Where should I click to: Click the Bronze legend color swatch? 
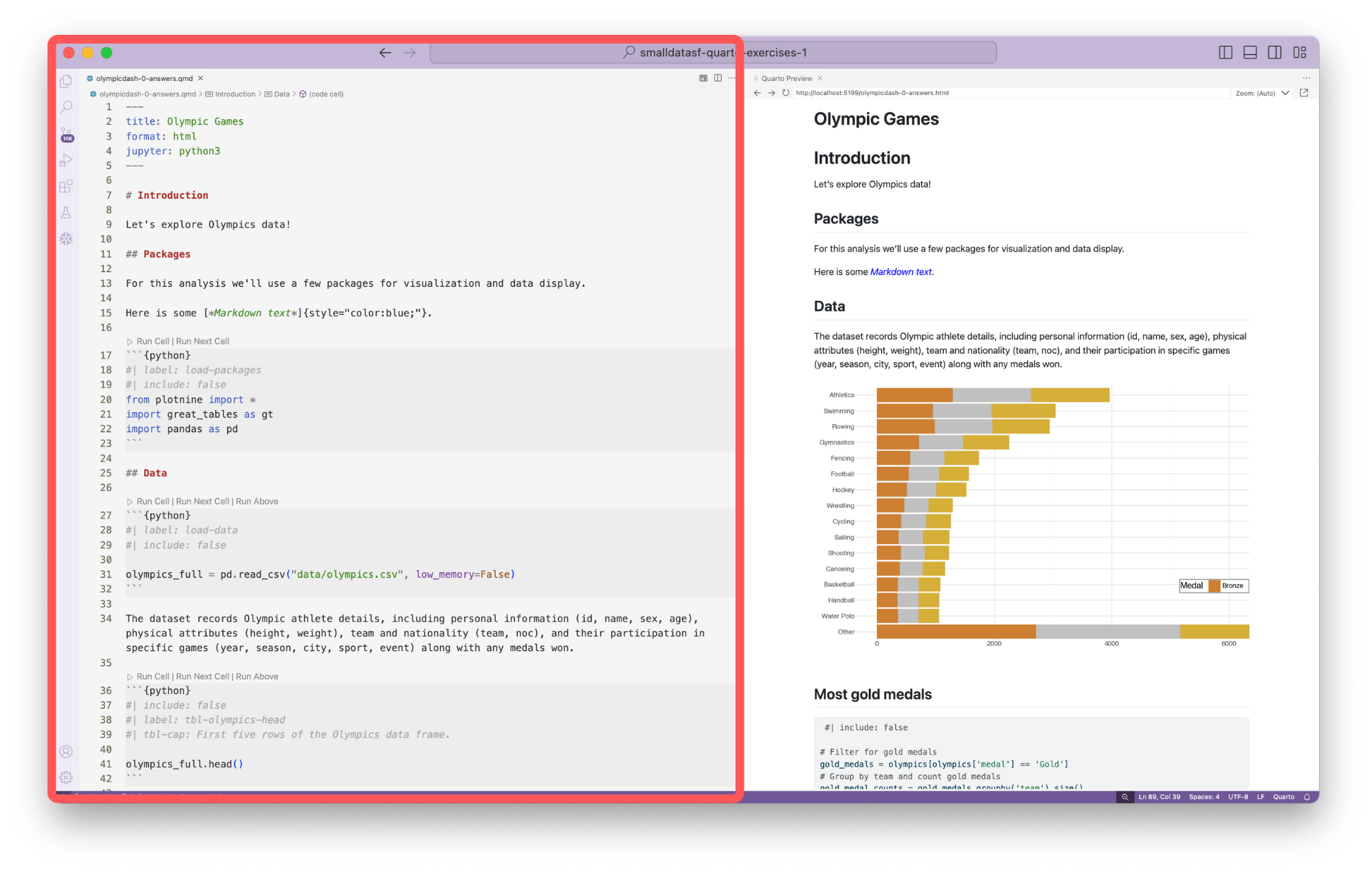coord(1214,586)
